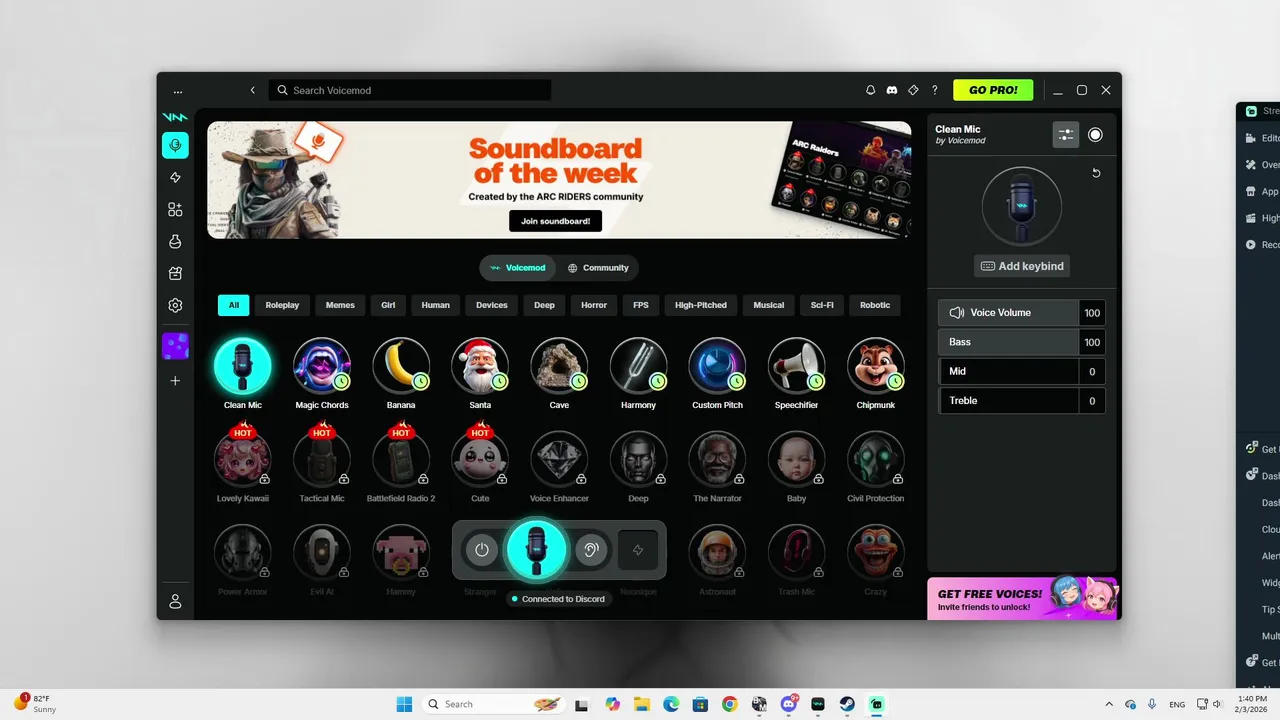Viewport: 1280px width, 720px height.
Task: Open the Voicelab flask sidebar icon
Action: click(x=175, y=241)
